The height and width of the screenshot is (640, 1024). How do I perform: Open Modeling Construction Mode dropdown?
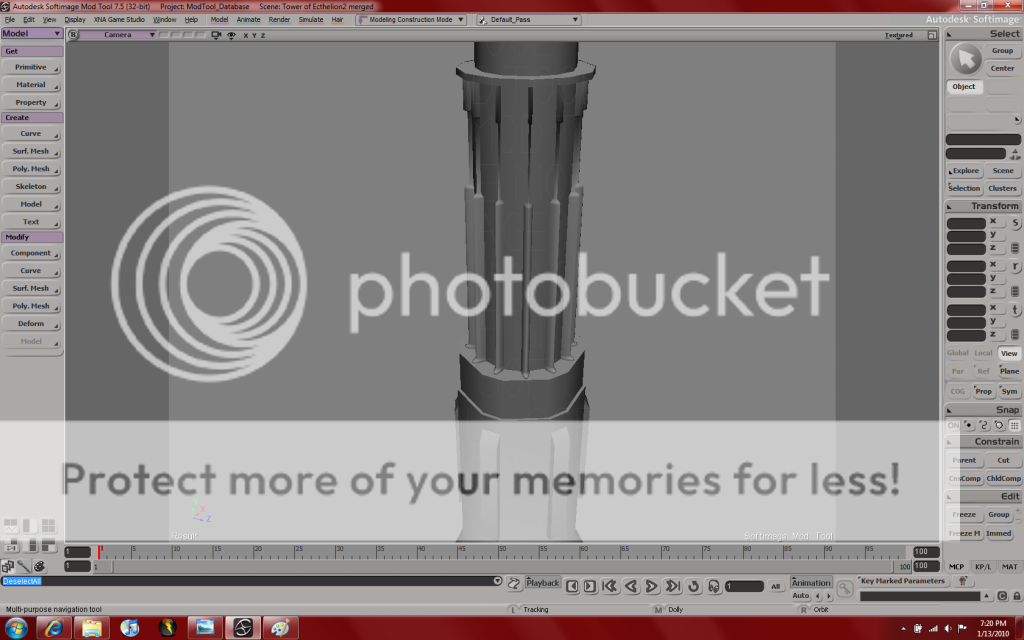(x=411, y=20)
